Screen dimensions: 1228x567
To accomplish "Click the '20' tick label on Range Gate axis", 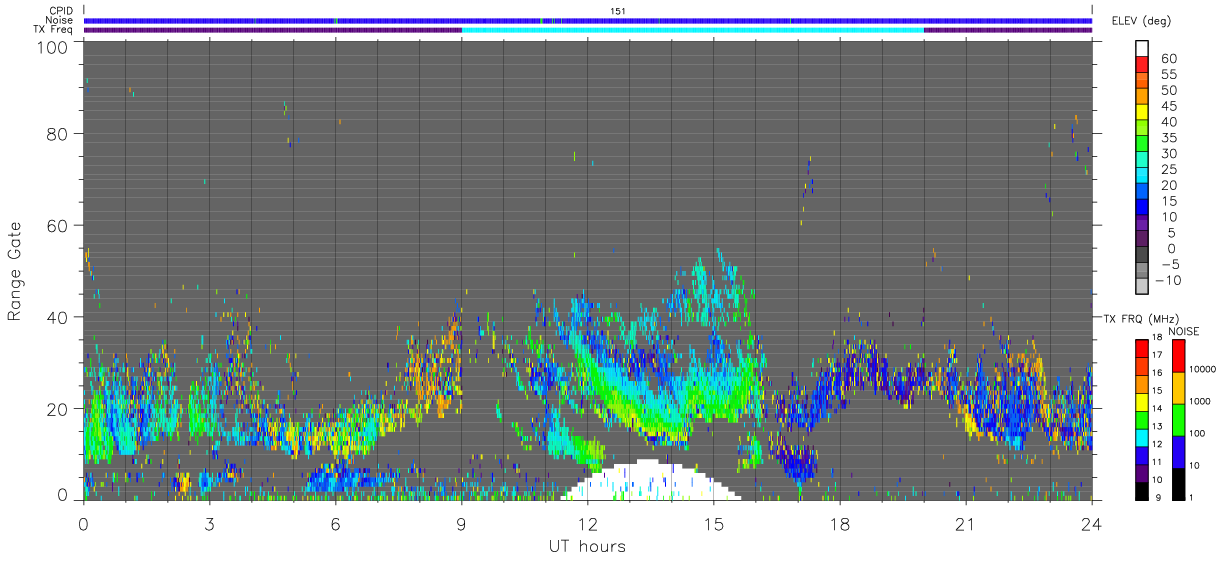I will coord(58,410).
